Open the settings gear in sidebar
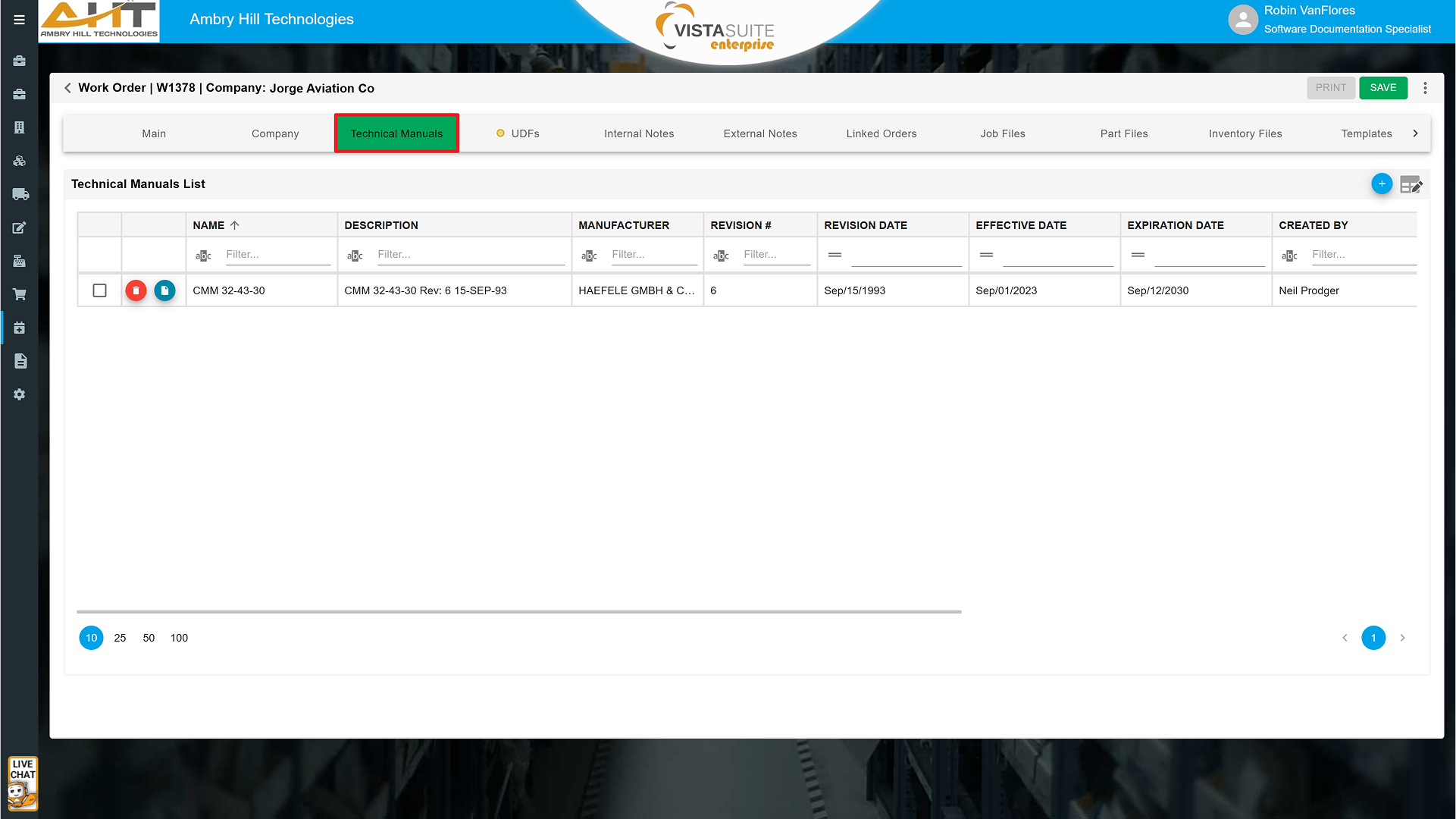The height and width of the screenshot is (819, 1456). pos(20,394)
